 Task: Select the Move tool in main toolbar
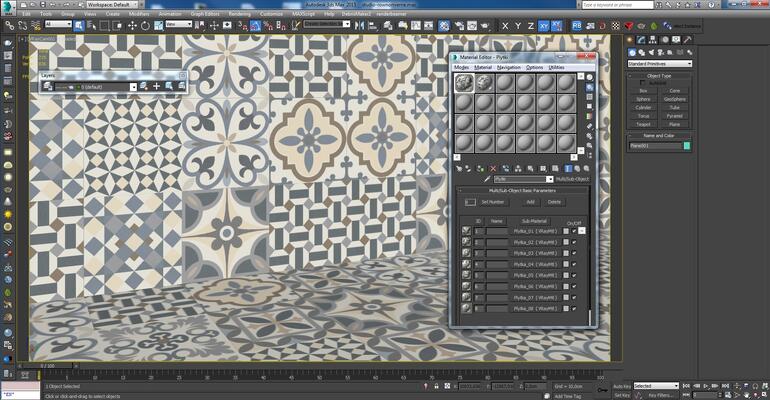click(x=132, y=26)
